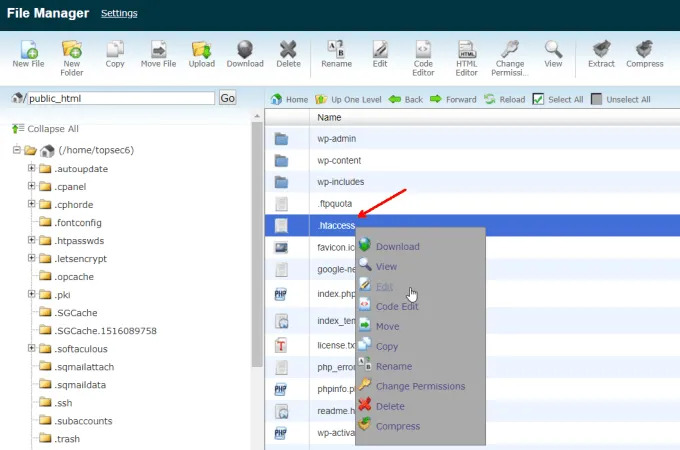Viewport: 680px width, 450px height.
Task: Click the Extract archive icon
Action: click(601, 49)
